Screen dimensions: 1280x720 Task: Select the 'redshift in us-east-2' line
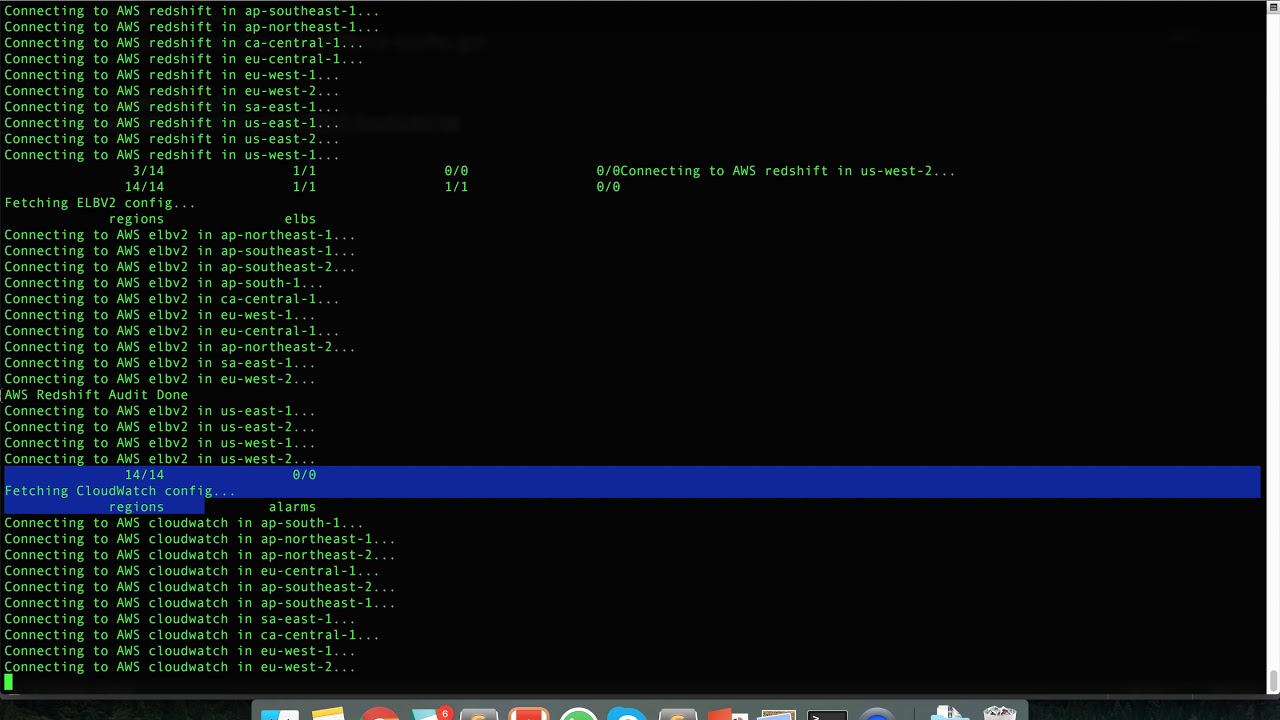tap(172, 139)
